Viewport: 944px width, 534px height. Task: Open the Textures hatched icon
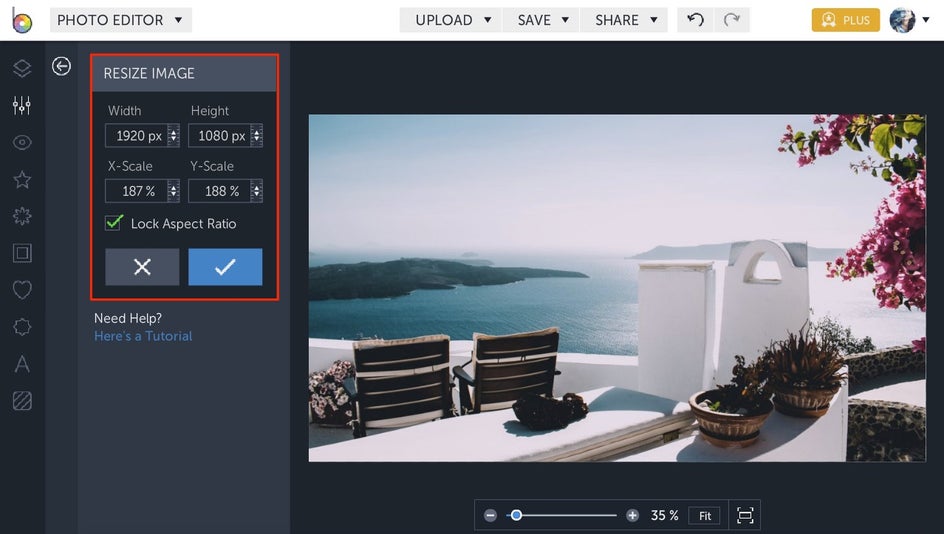click(22, 400)
